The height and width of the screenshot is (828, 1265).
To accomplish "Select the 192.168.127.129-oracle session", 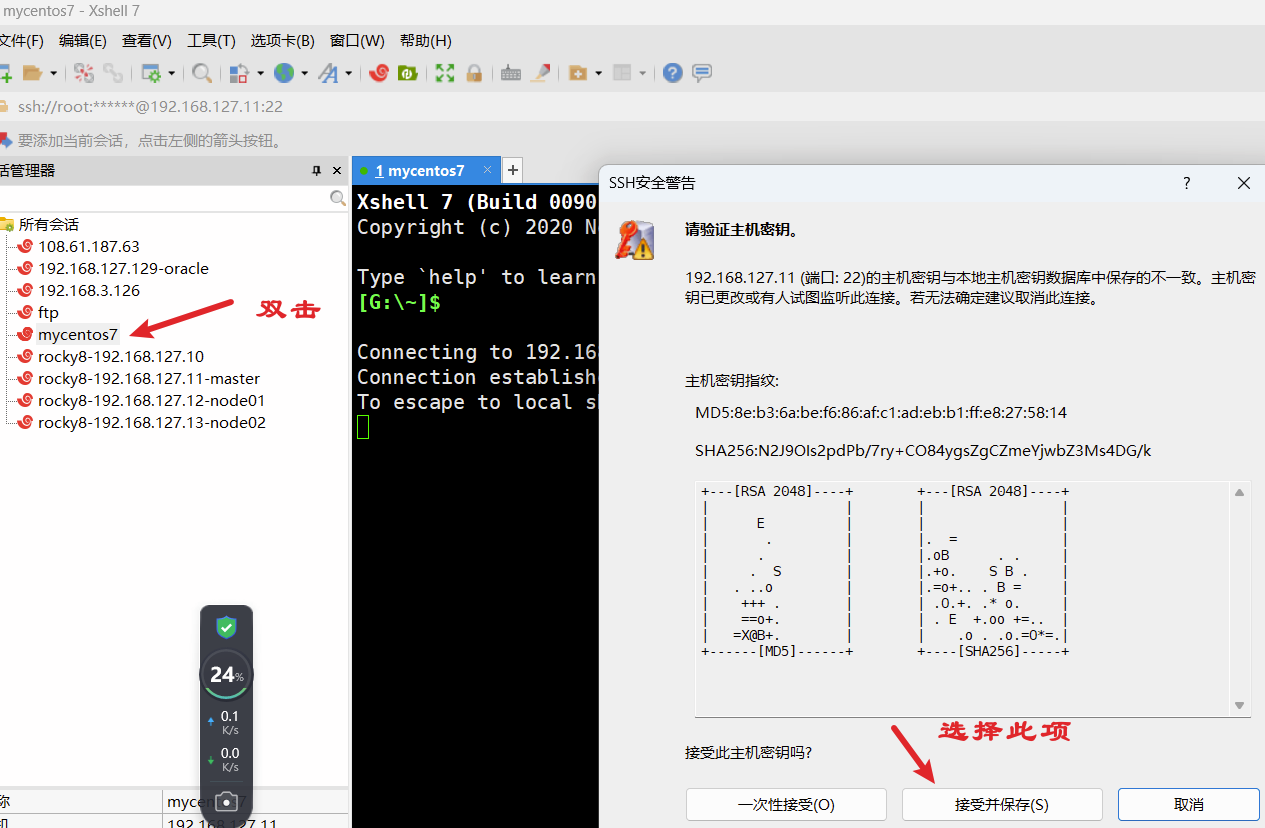I will (x=123, y=268).
